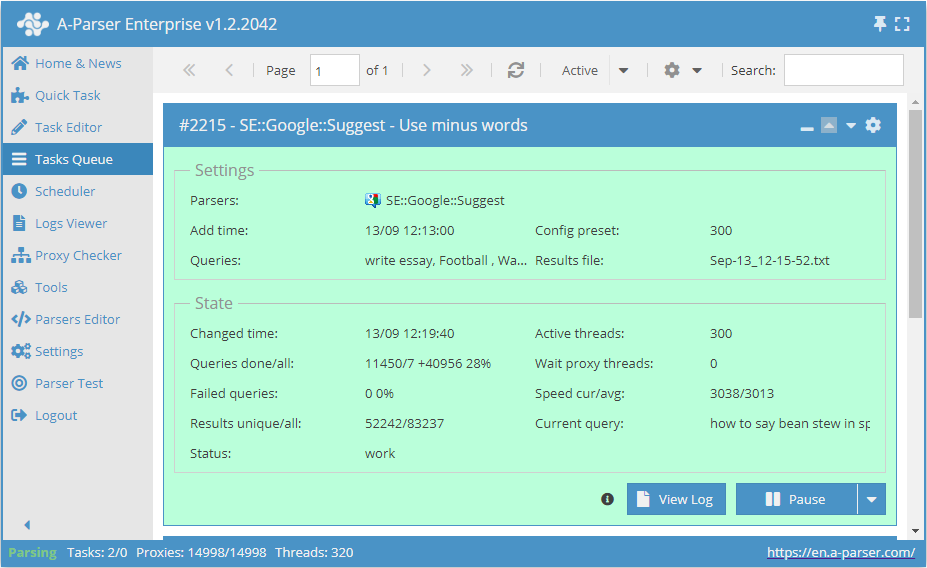Collapse the left sidebar arrow

(27, 525)
